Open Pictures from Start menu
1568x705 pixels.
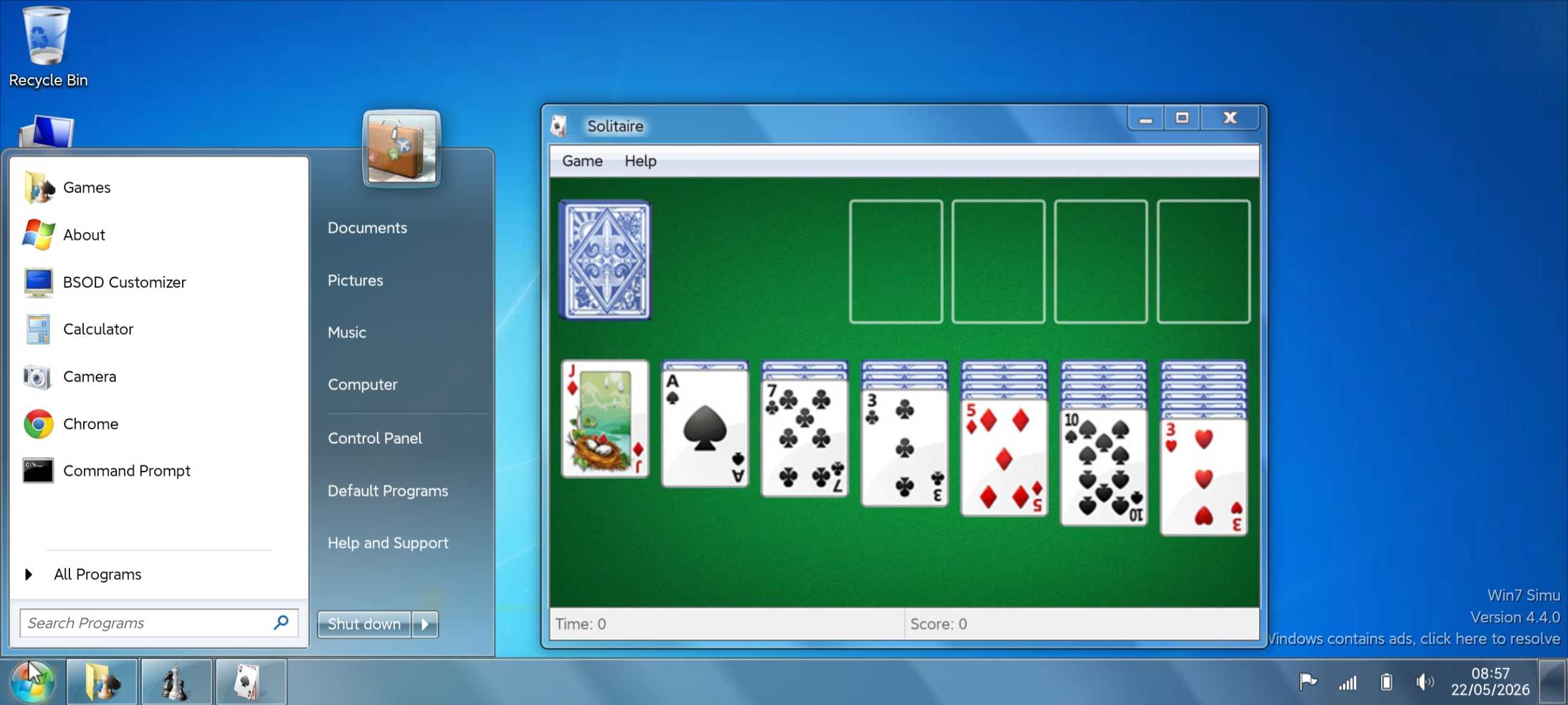355,280
